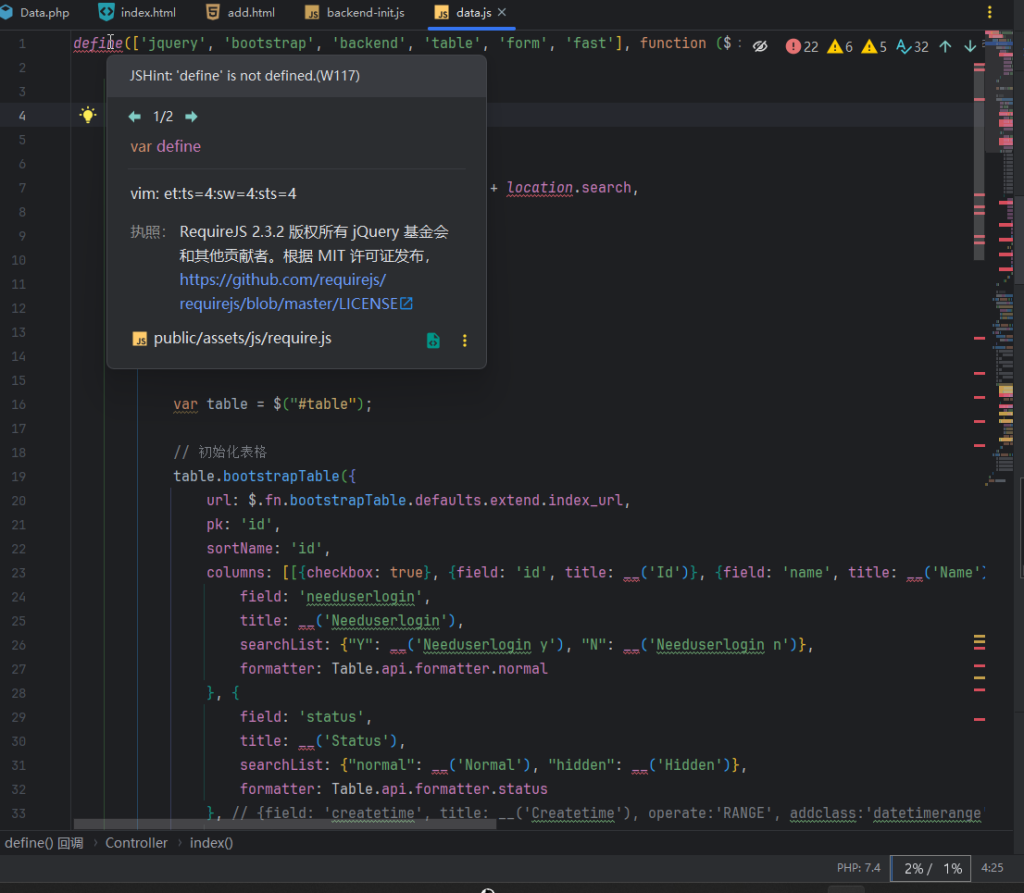
Task: Click the Controller breadcrumb item
Action: tap(137, 843)
